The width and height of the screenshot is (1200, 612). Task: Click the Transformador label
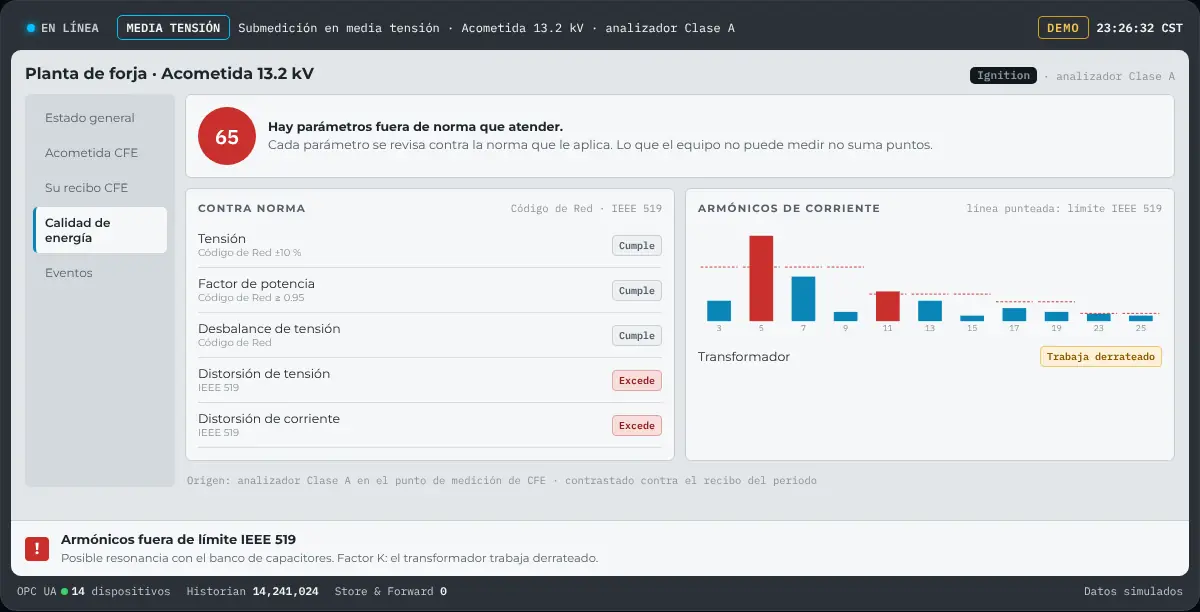coord(744,357)
